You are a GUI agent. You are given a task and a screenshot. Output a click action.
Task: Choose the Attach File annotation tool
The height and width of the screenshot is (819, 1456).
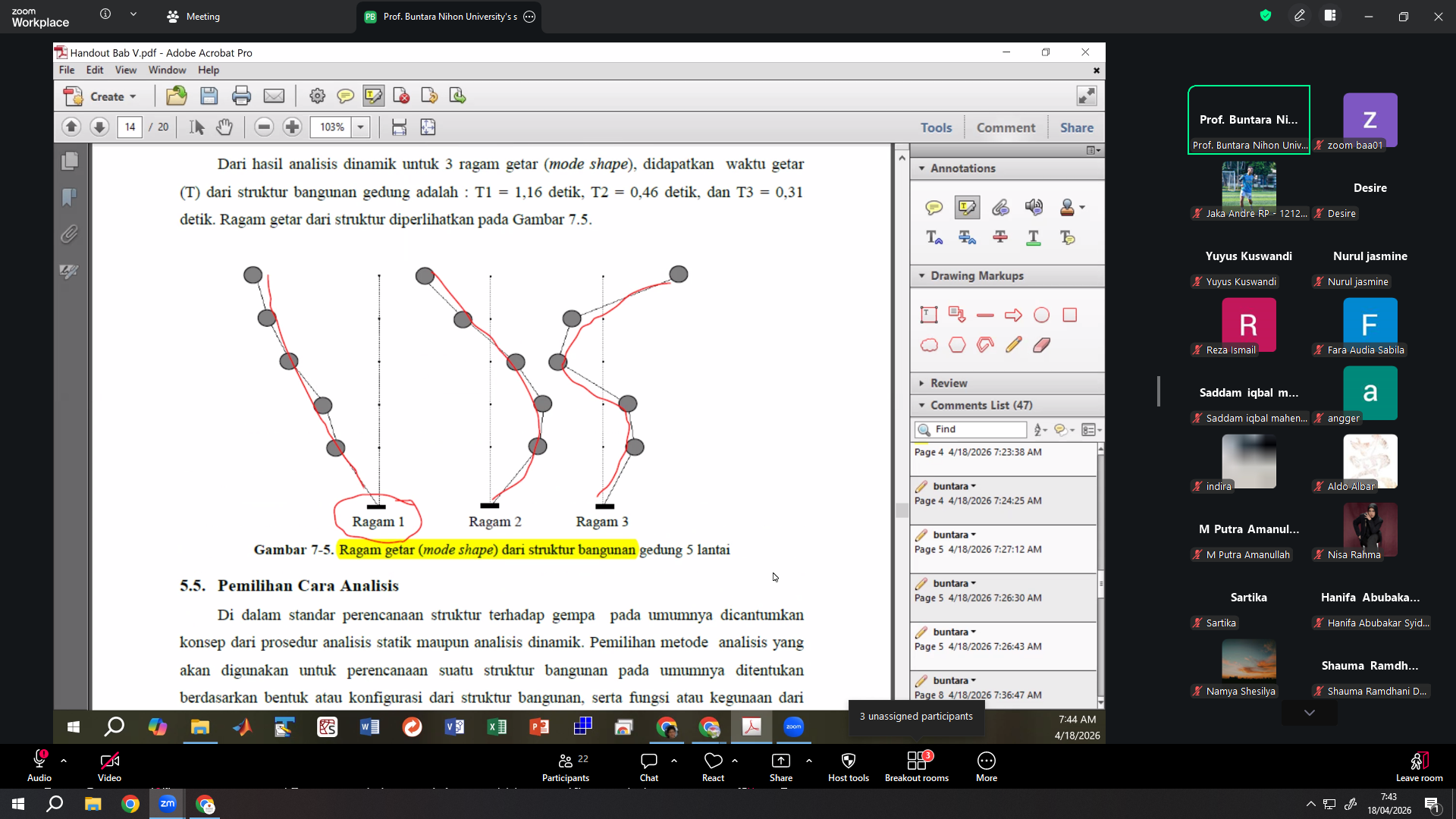point(1000,207)
